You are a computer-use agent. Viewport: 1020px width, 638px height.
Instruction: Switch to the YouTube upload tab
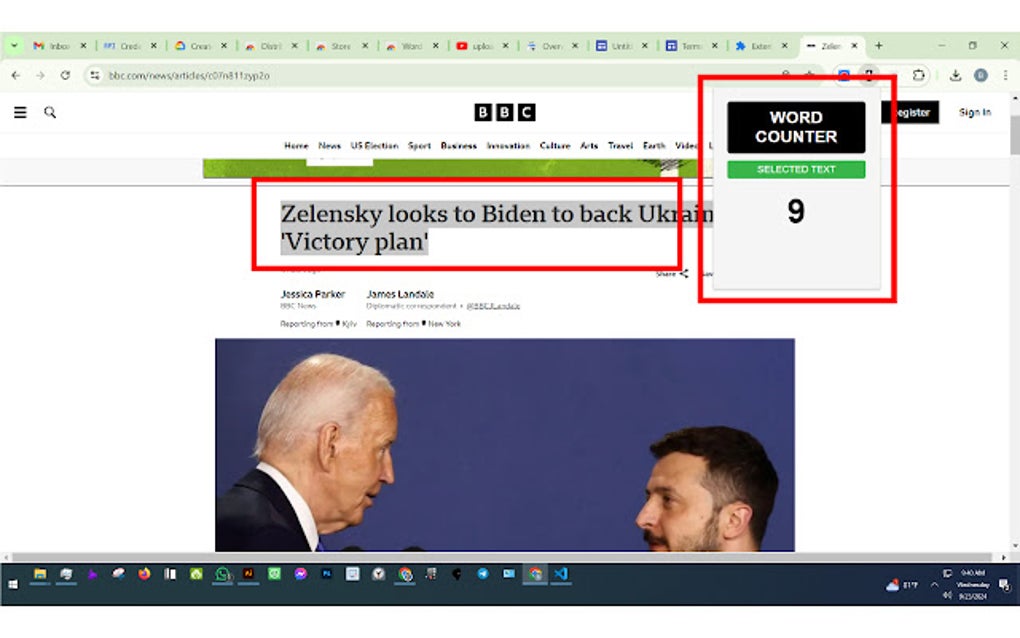(x=477, y=45)
